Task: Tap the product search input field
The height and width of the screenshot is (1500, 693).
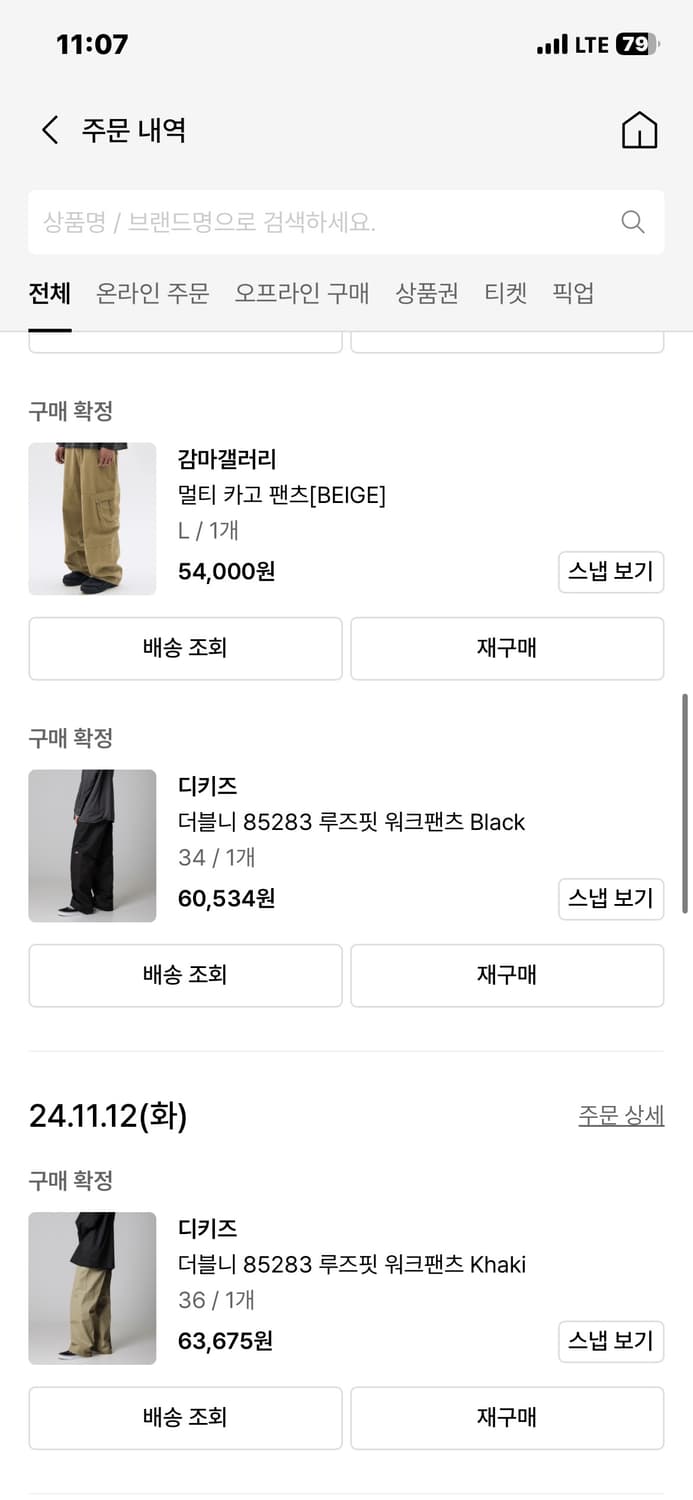Action: tap(300, 222)
